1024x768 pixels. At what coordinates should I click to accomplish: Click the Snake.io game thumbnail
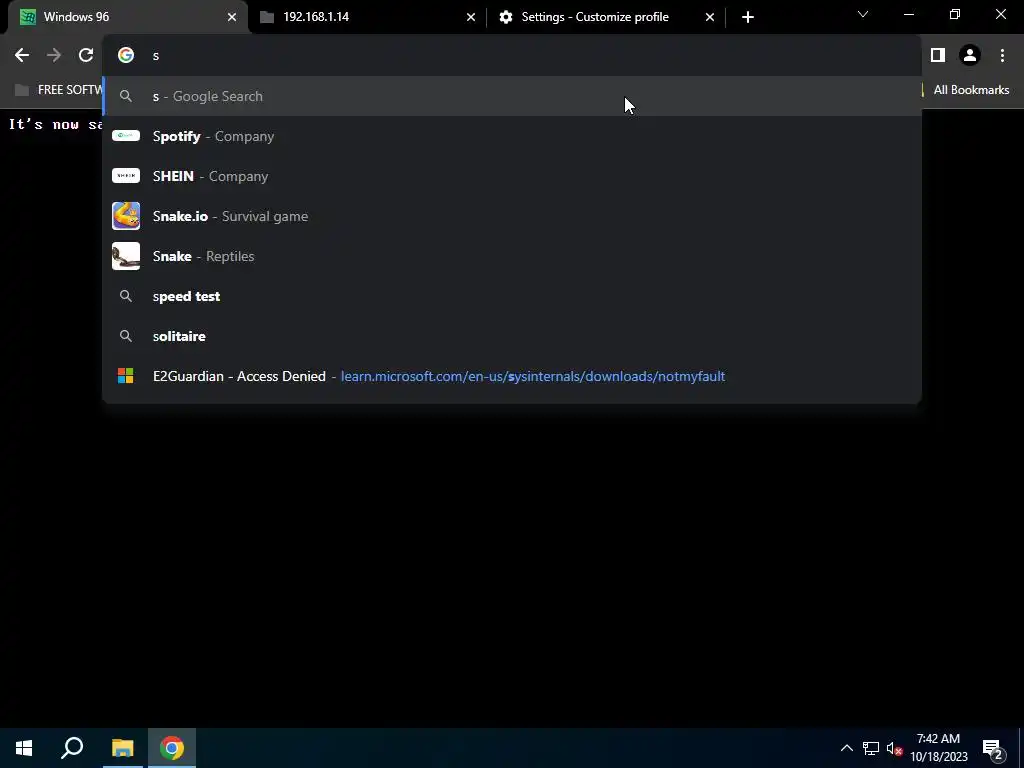pos(126,216)
